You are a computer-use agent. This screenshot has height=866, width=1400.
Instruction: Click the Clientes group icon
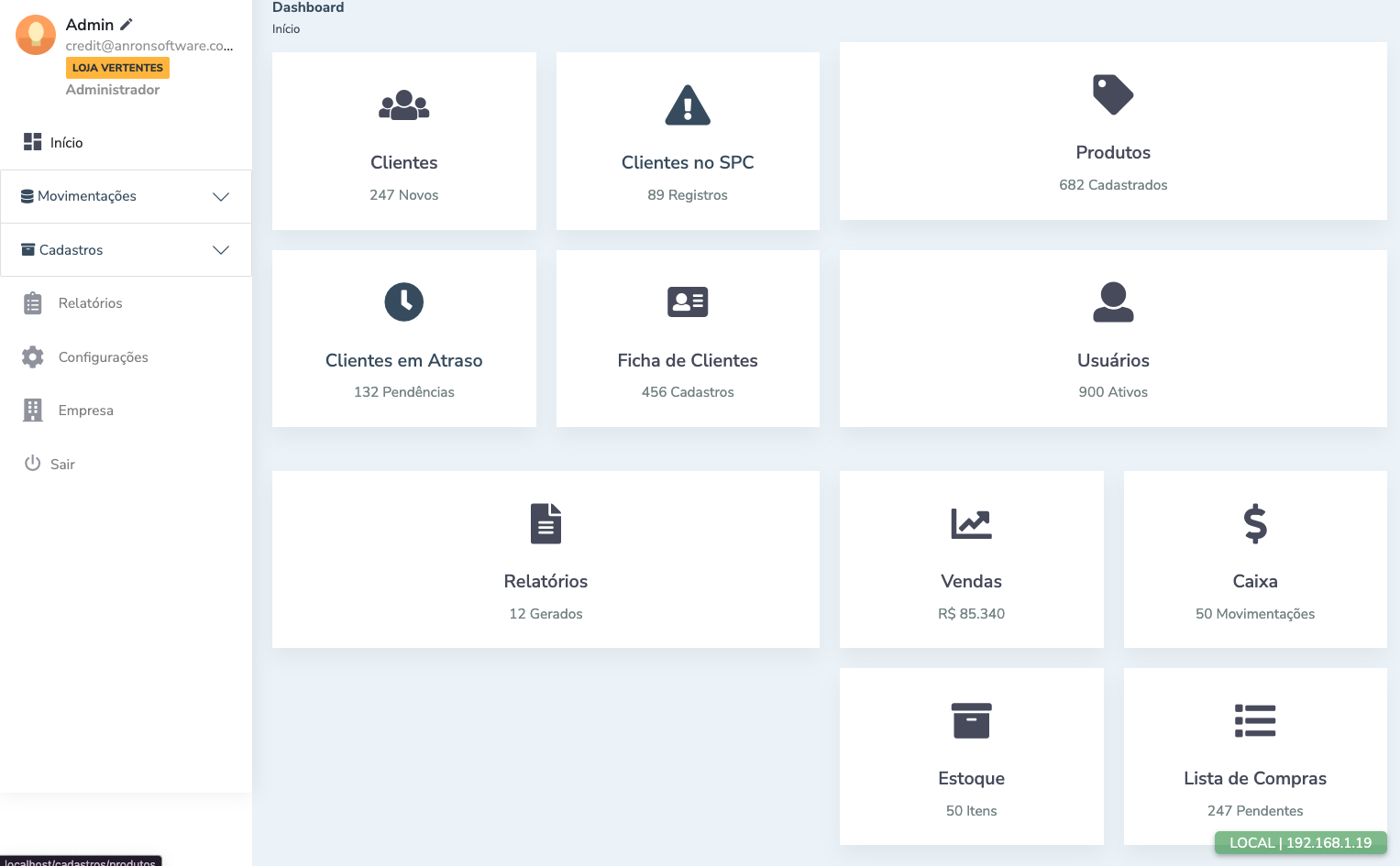(x=403, y=105)
